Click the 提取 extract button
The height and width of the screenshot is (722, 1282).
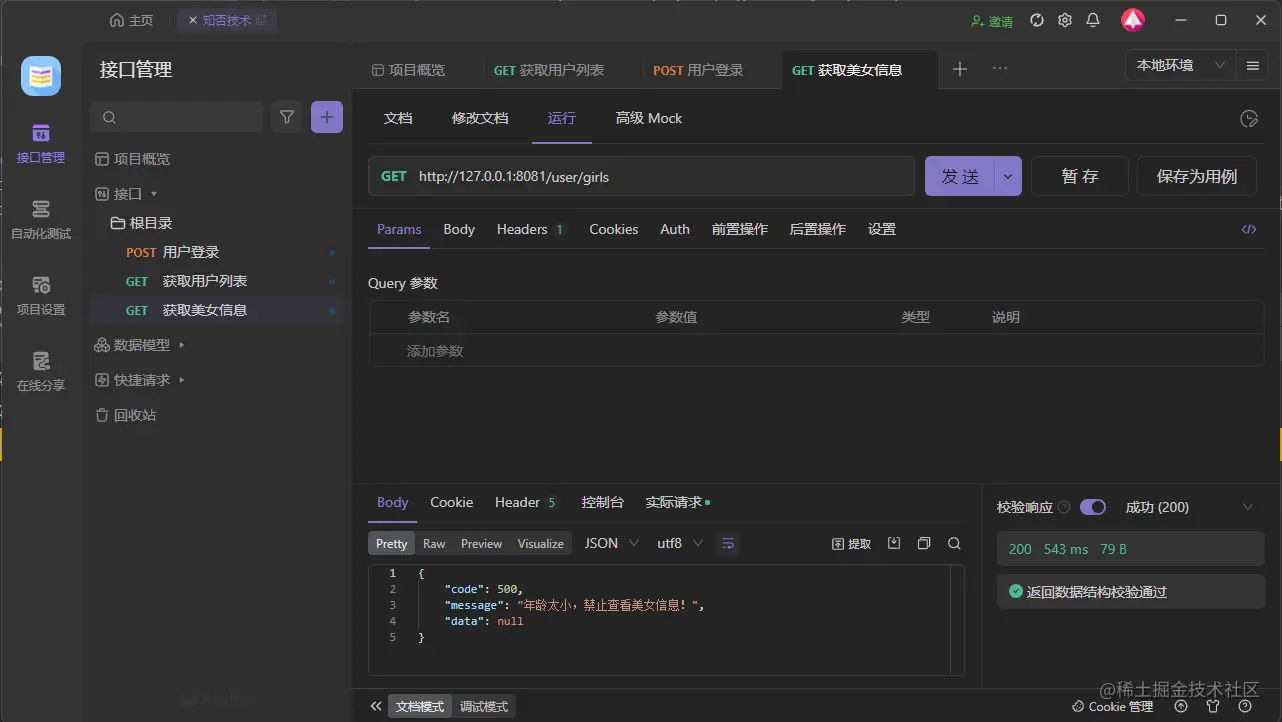tap(852, 544)
